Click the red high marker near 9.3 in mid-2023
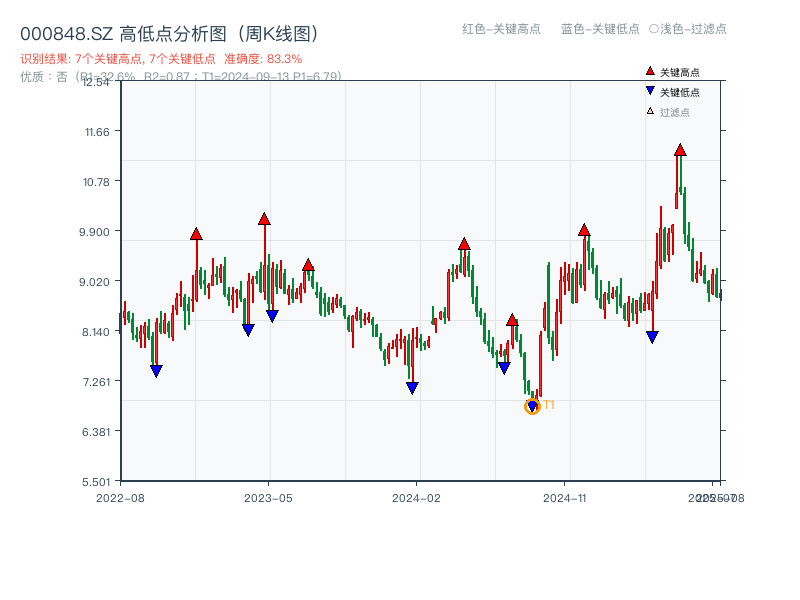Screen dimensions: 800x600 pos(308,265)
